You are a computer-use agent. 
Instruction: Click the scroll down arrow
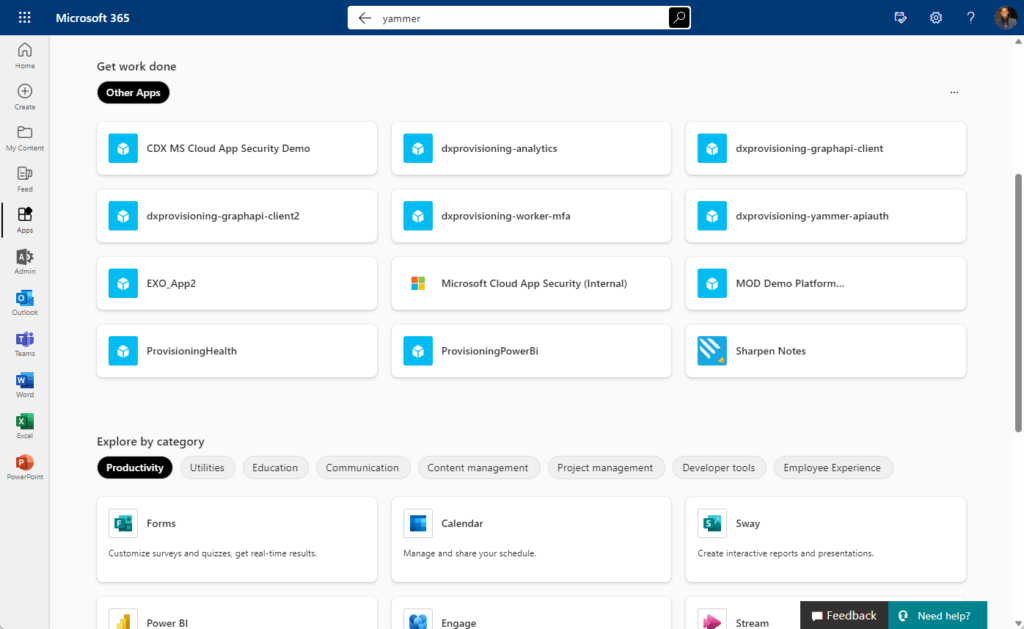tap(1018, 623)
